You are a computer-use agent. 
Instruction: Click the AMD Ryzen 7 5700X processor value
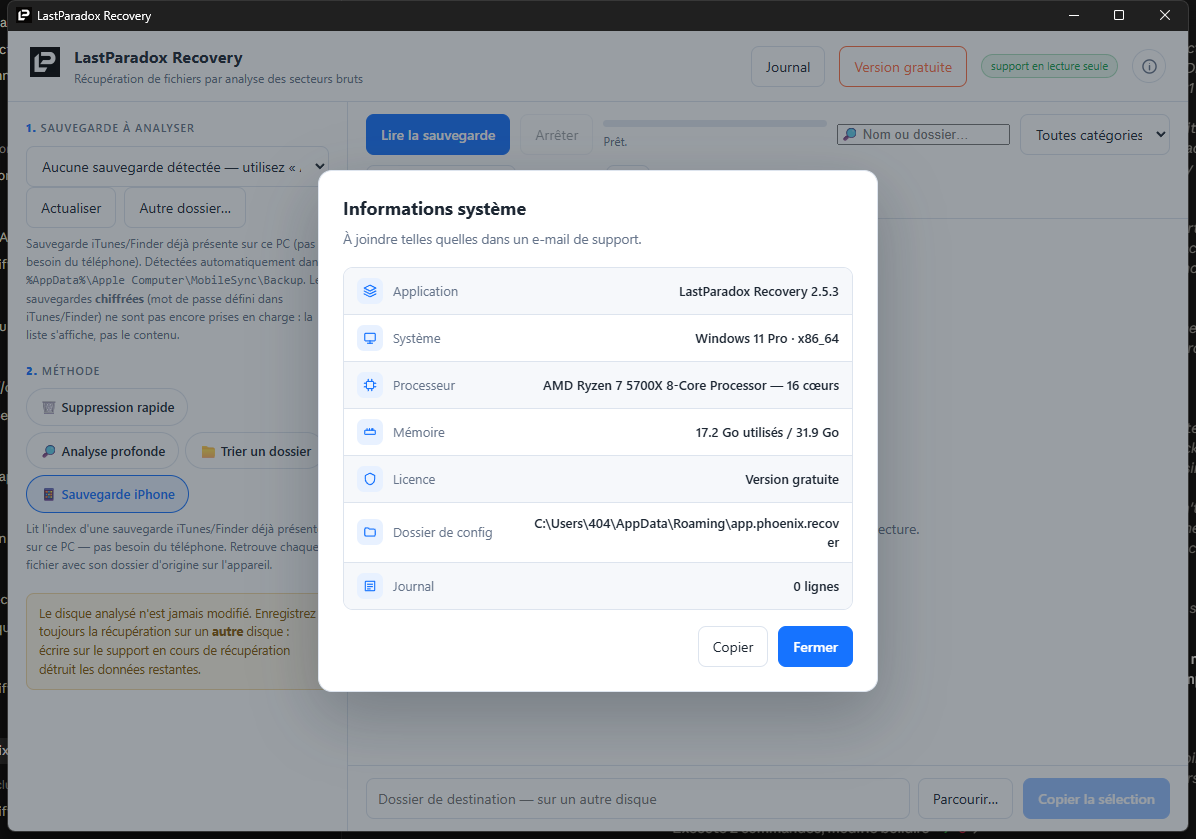pos(691,385)
